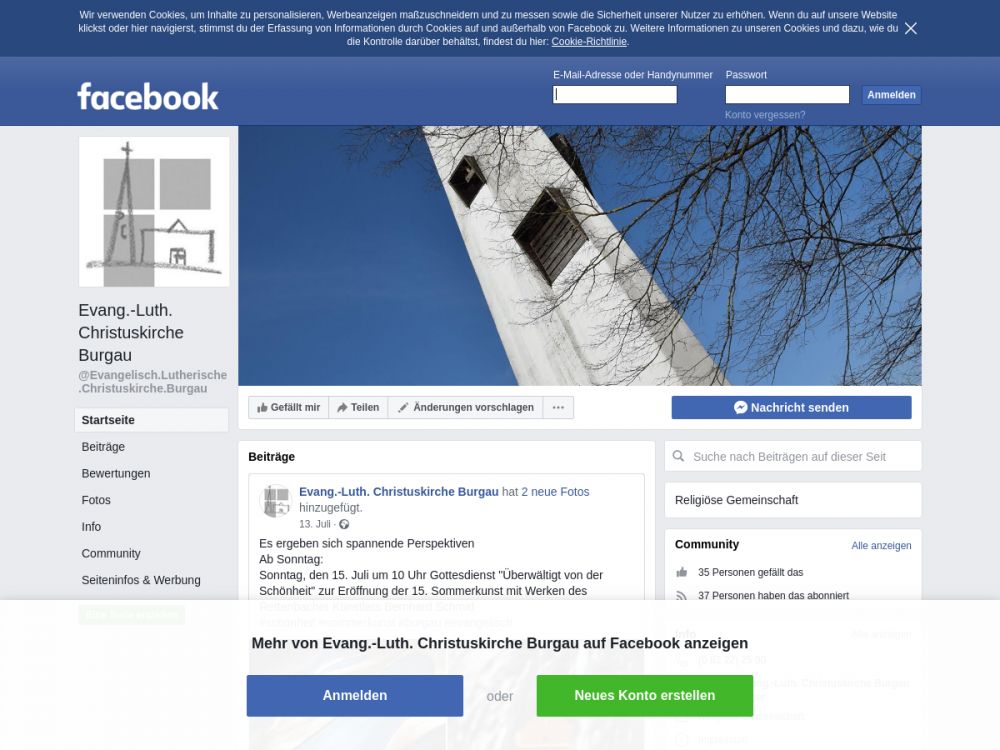Select Bewertungen in the sidebar
The width and height of the screenshot is (1000, 750).
click(x=116, y=473)
